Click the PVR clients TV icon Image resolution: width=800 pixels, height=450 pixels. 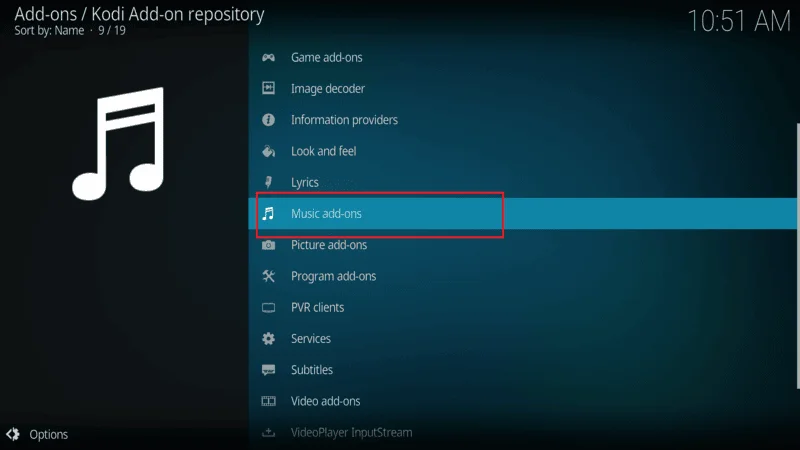[x=268, y=308]
